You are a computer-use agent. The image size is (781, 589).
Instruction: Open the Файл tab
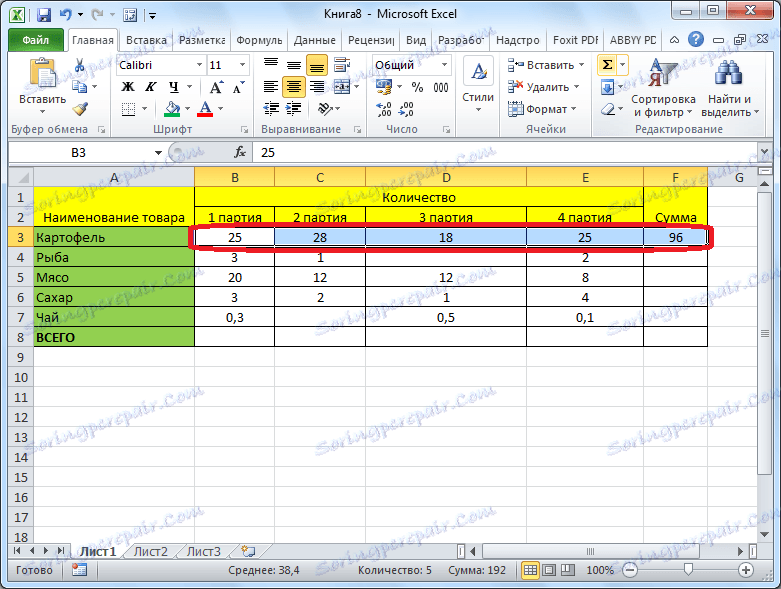tap(36, 40)
